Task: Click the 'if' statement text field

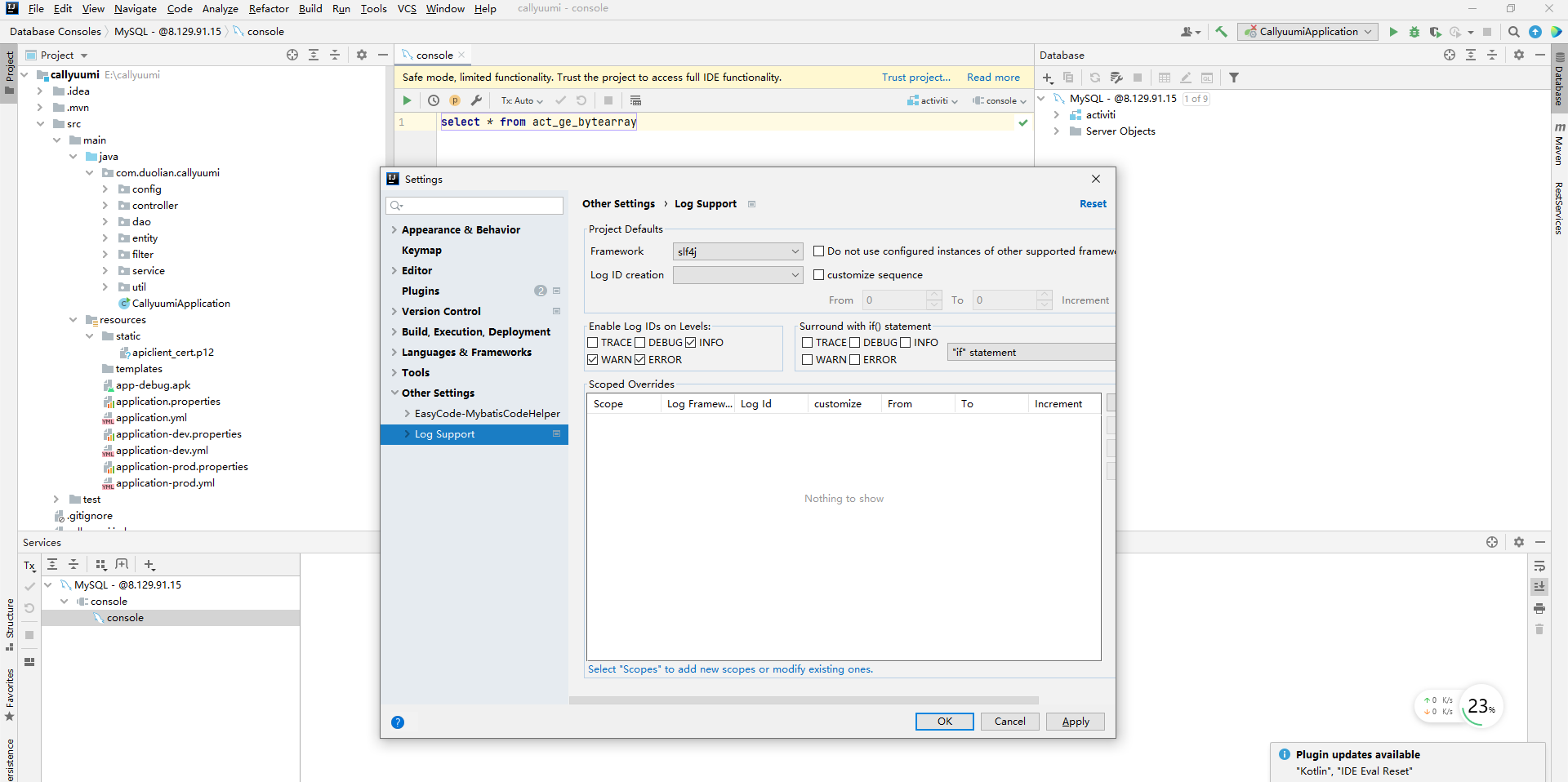Action: click(1031, 353)
